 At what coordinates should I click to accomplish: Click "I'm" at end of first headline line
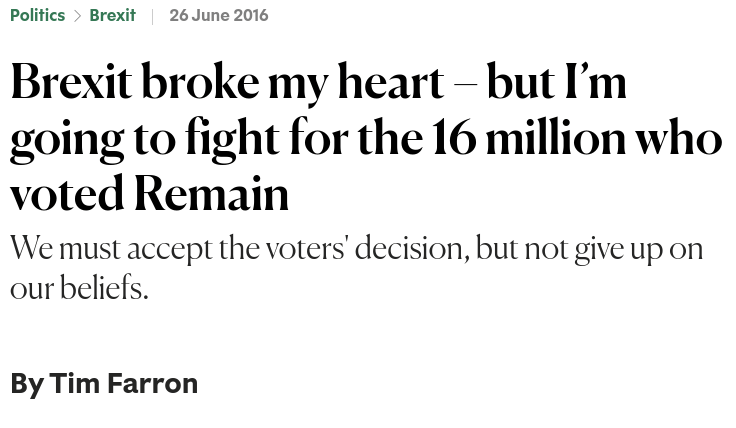(595, 82)
